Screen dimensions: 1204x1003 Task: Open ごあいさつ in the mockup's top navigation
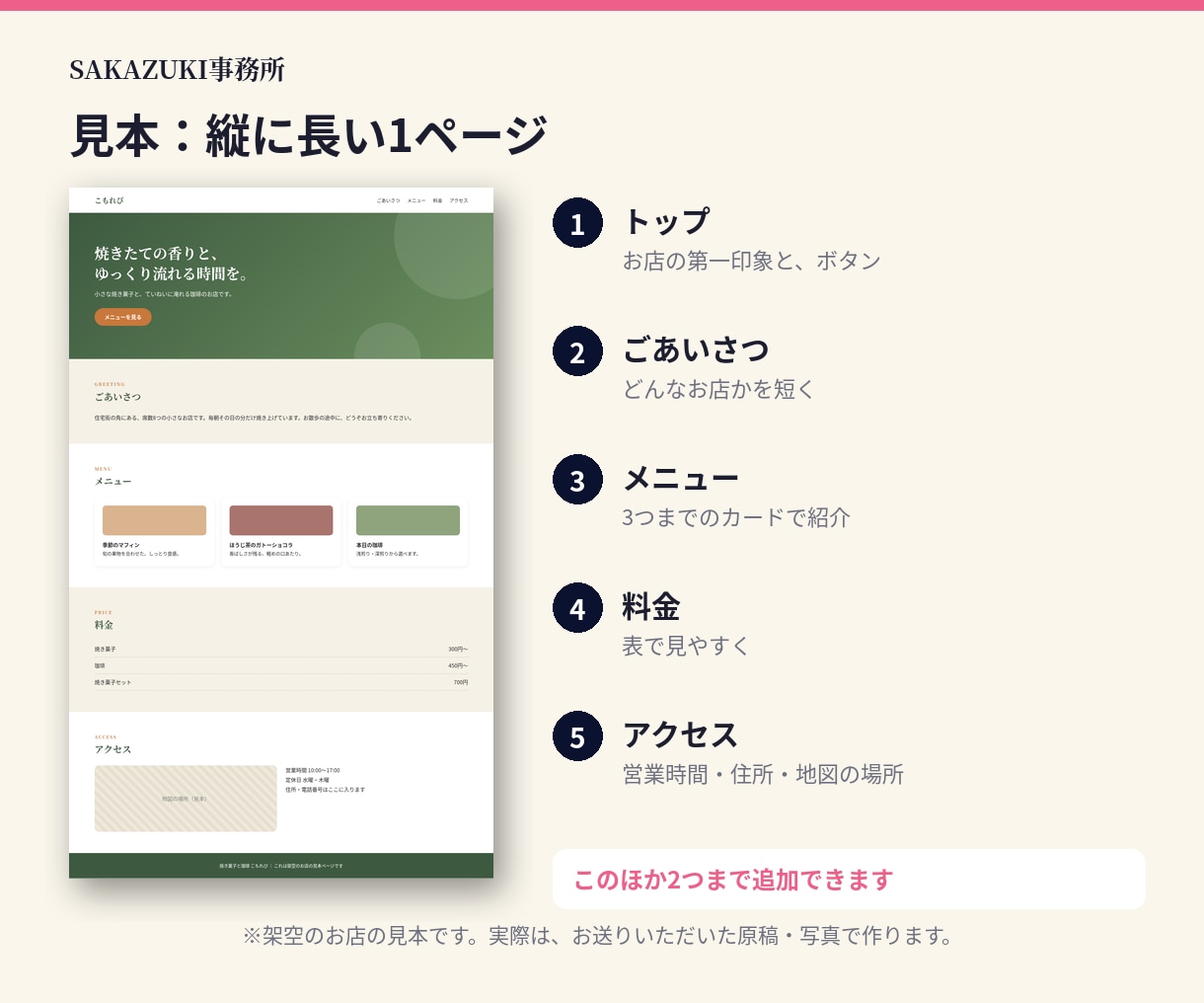388,200
